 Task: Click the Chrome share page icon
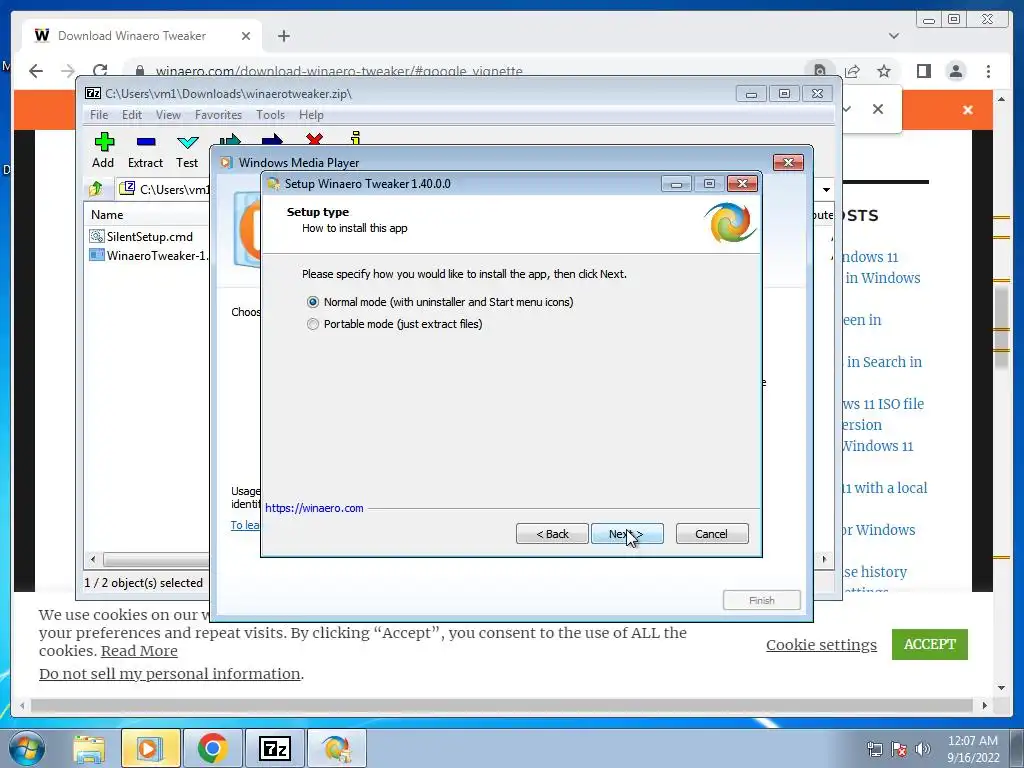(852, 71)
